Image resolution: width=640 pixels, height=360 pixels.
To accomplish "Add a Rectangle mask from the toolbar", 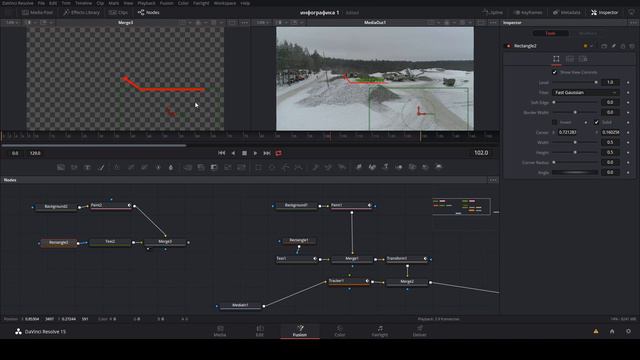I will [258, 167].
